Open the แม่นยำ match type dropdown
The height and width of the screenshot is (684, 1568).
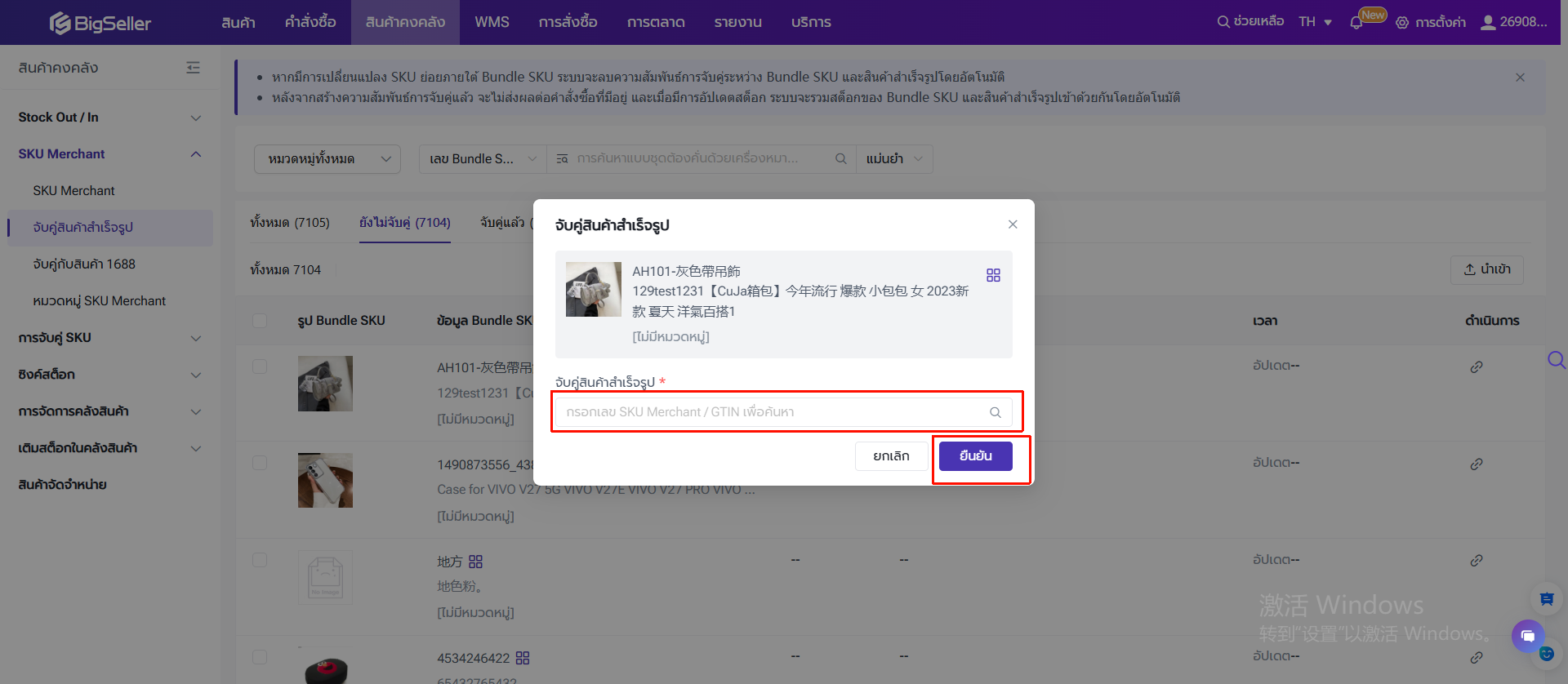coord(893,159)
